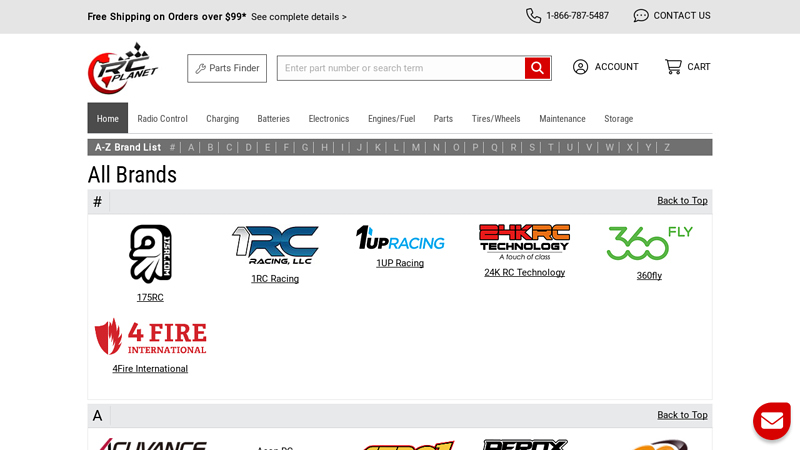
Task: Jump to letter D brands
Action: point(248,147)
